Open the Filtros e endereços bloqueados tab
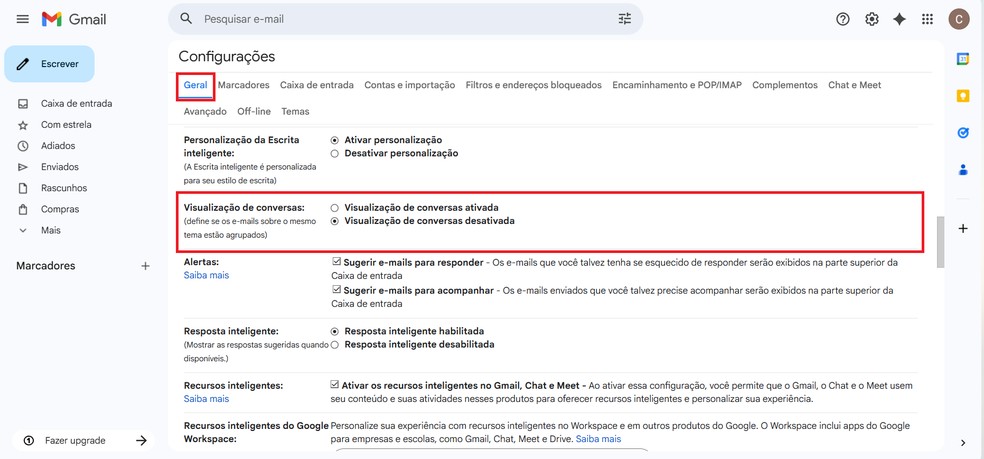 point(533,85)
